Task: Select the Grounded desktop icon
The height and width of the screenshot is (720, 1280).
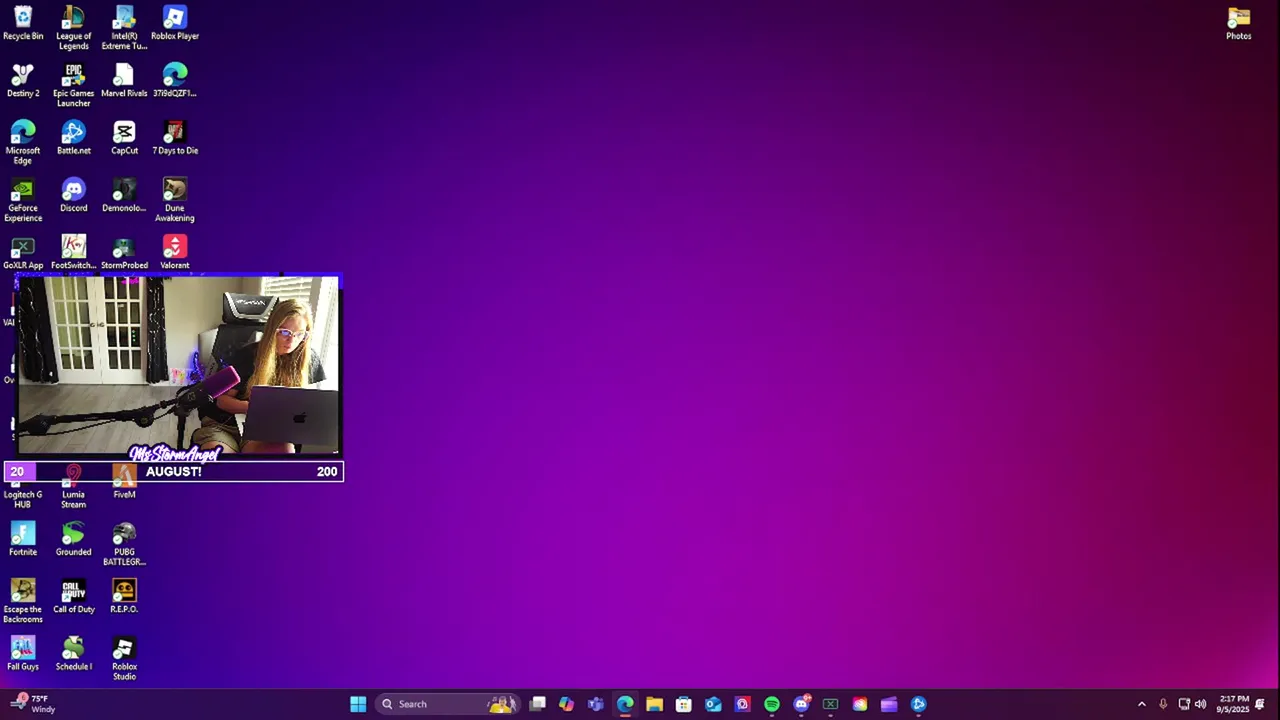Action: point(73,539)
